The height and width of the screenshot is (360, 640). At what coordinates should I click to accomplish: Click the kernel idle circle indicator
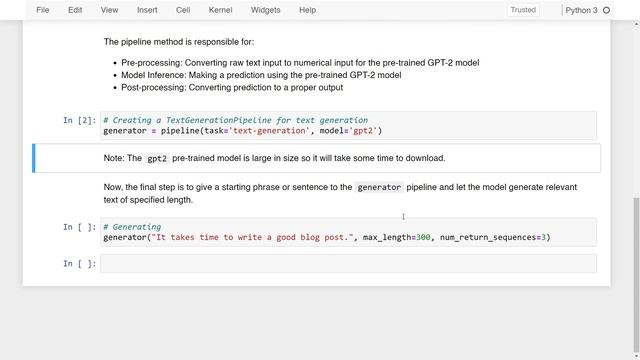(607, 10)
